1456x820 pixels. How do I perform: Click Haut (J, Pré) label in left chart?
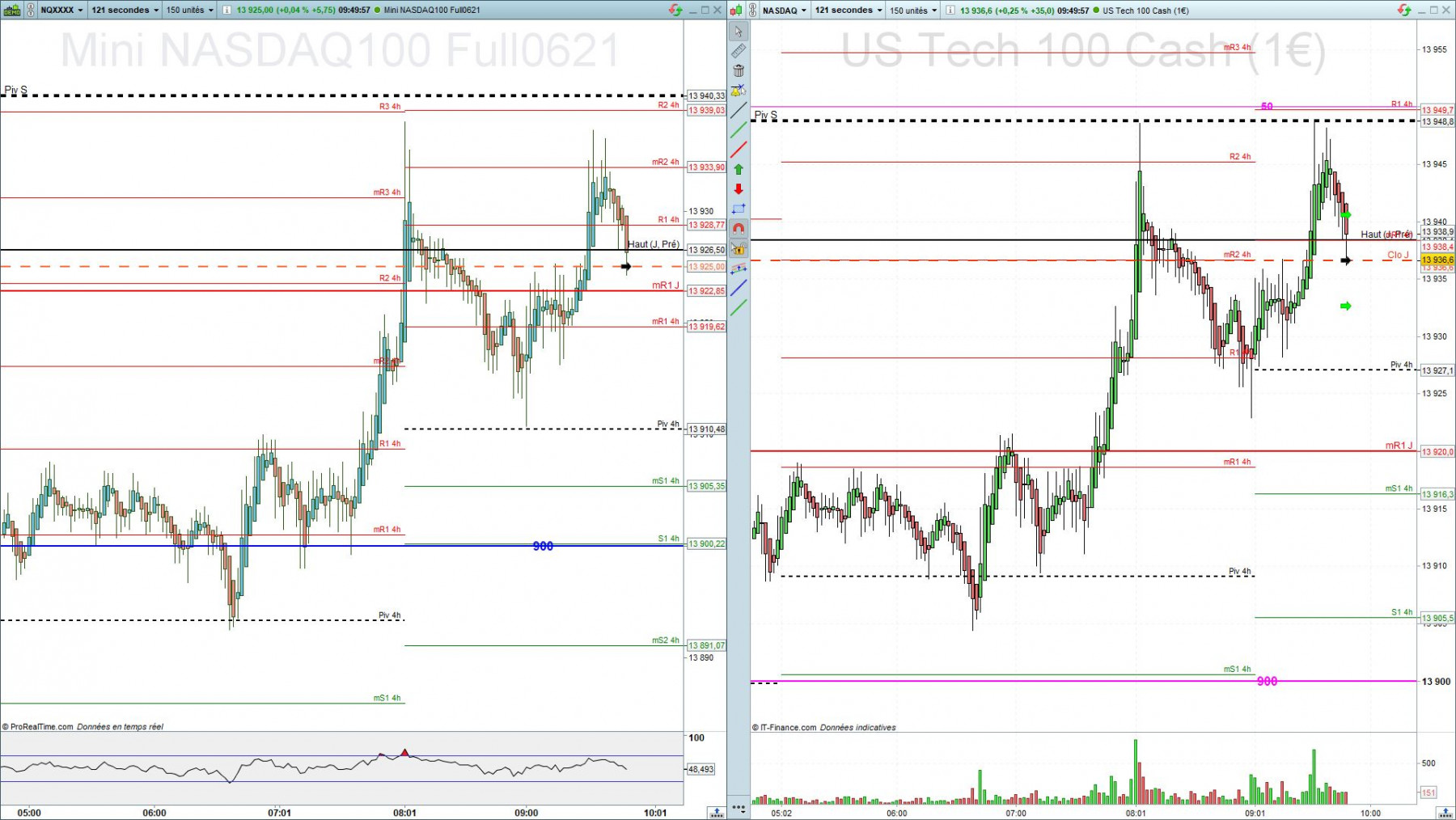[x=654, y=244]
